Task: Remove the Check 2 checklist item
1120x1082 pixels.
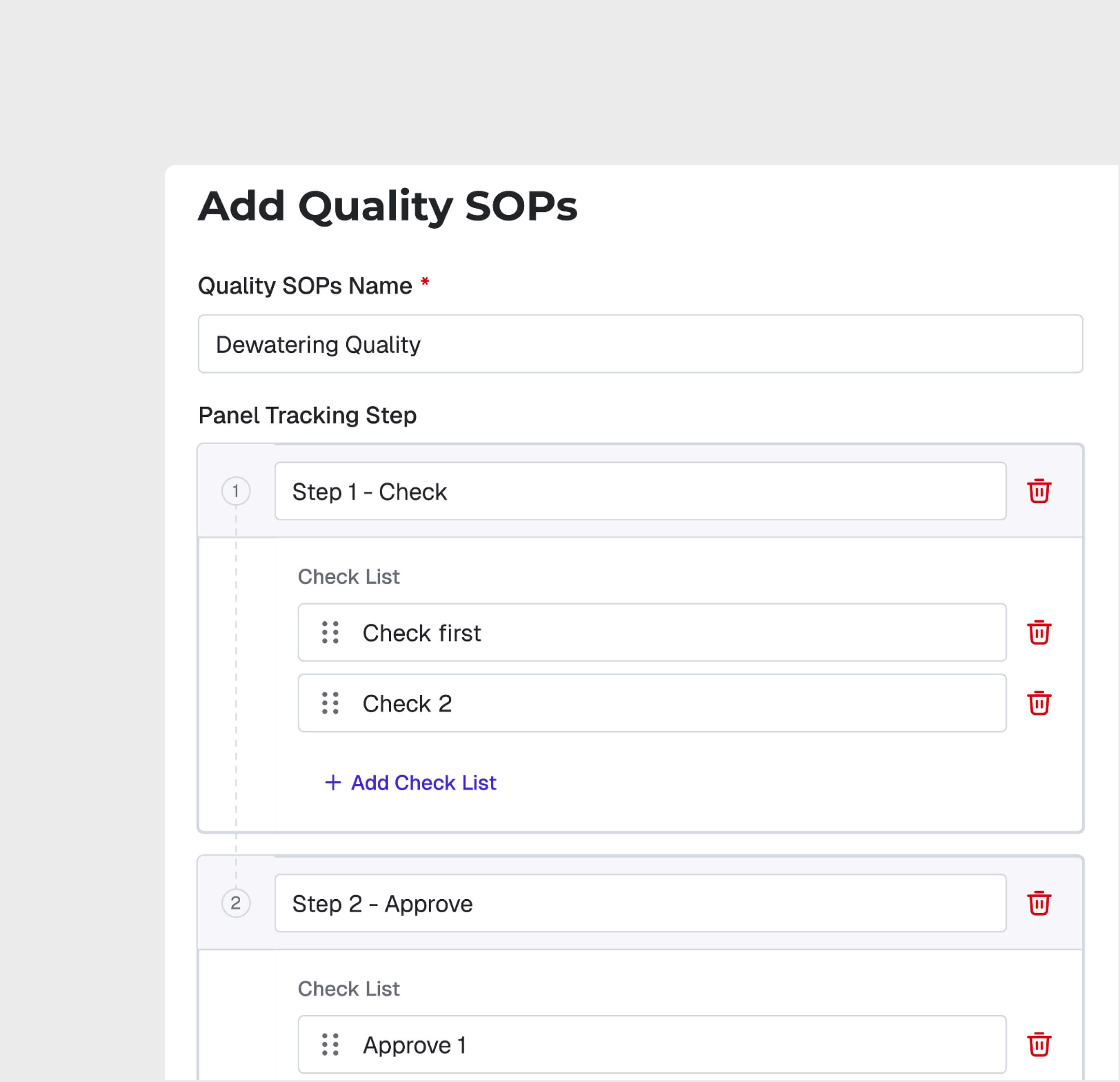Action: 1039,703
